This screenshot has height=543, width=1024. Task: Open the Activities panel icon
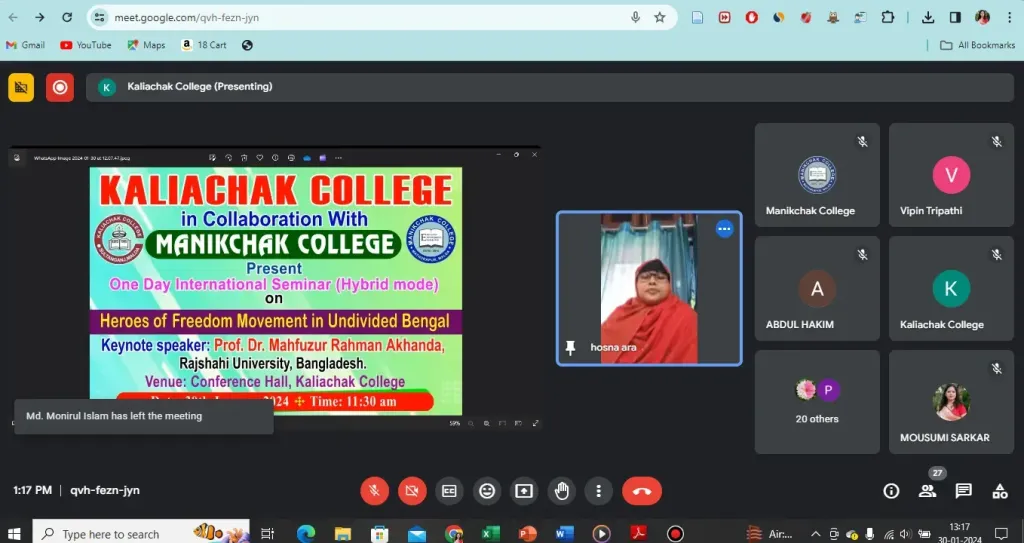(999, 491)
